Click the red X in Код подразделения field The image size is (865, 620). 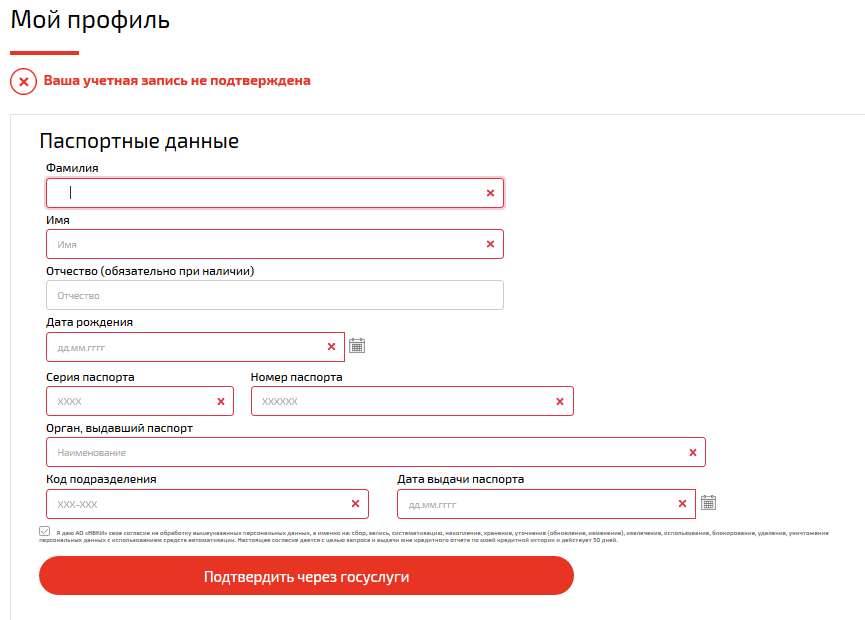click(x=355, y=504)
